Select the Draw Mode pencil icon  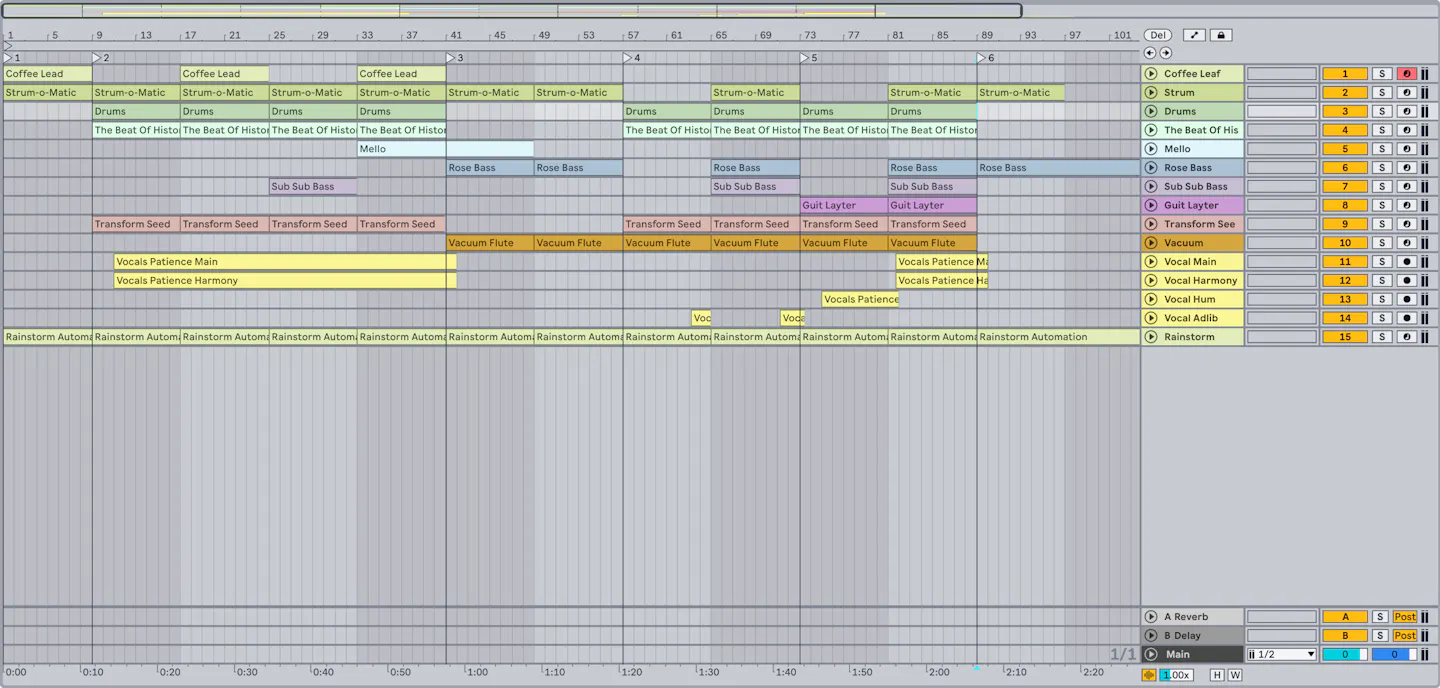[x=1194, y=34]
